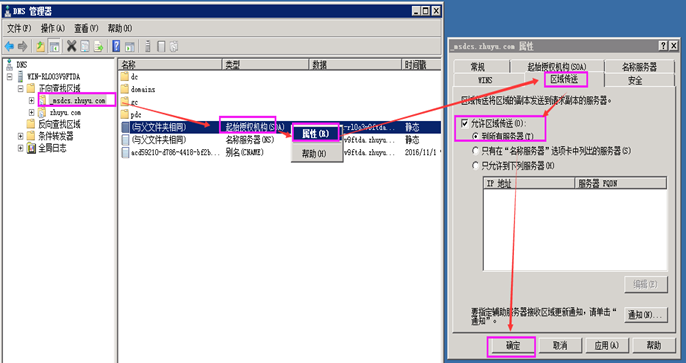Screen dimensions: 686x363
Task: Expand the zhuyu.com zone node
Action: [x=32, y=112]
